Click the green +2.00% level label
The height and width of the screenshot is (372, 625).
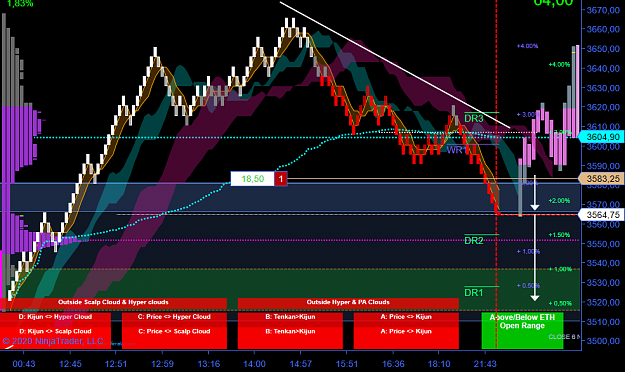[559, 201]
